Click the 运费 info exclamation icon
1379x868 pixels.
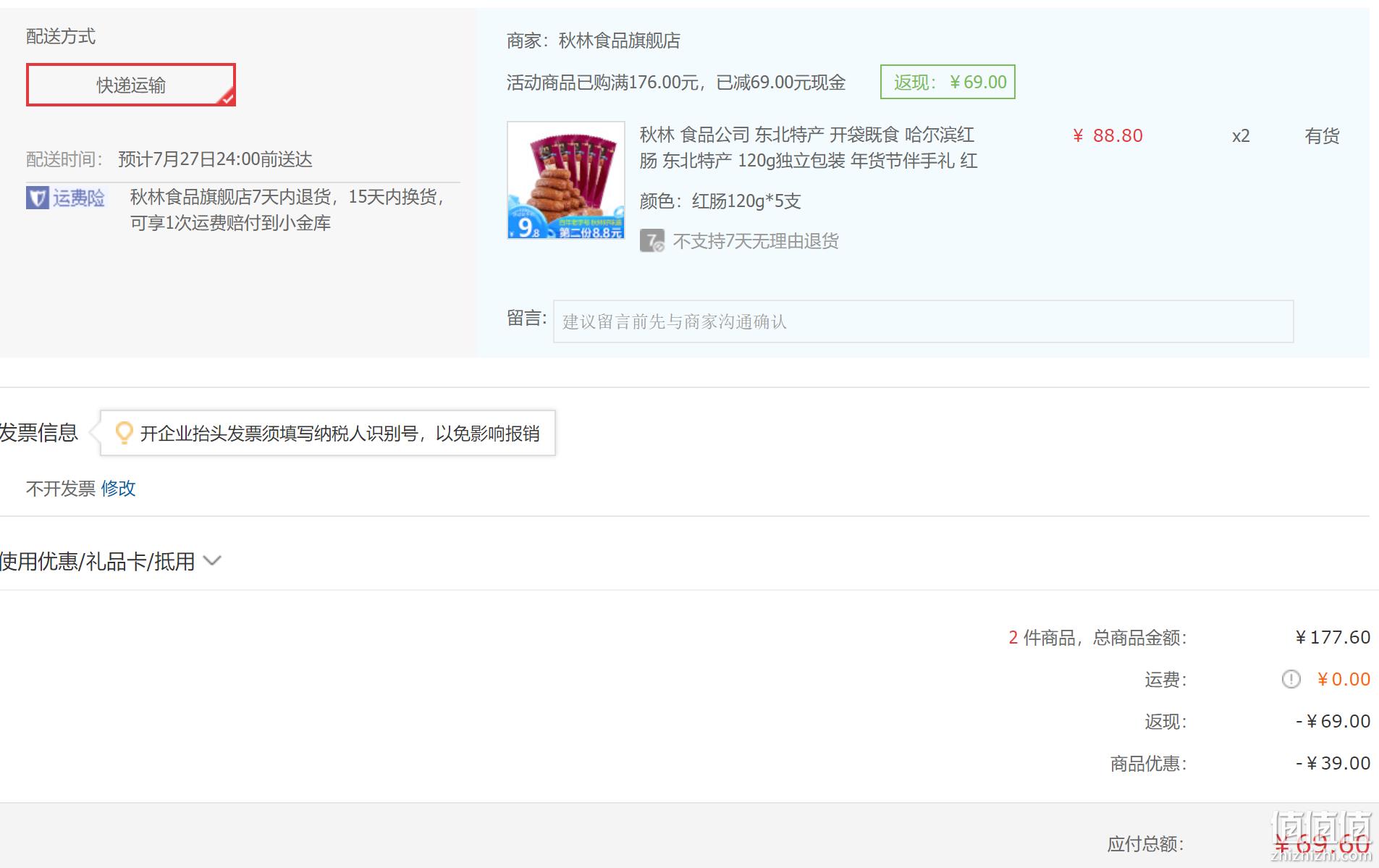(x=1291, y=679)
